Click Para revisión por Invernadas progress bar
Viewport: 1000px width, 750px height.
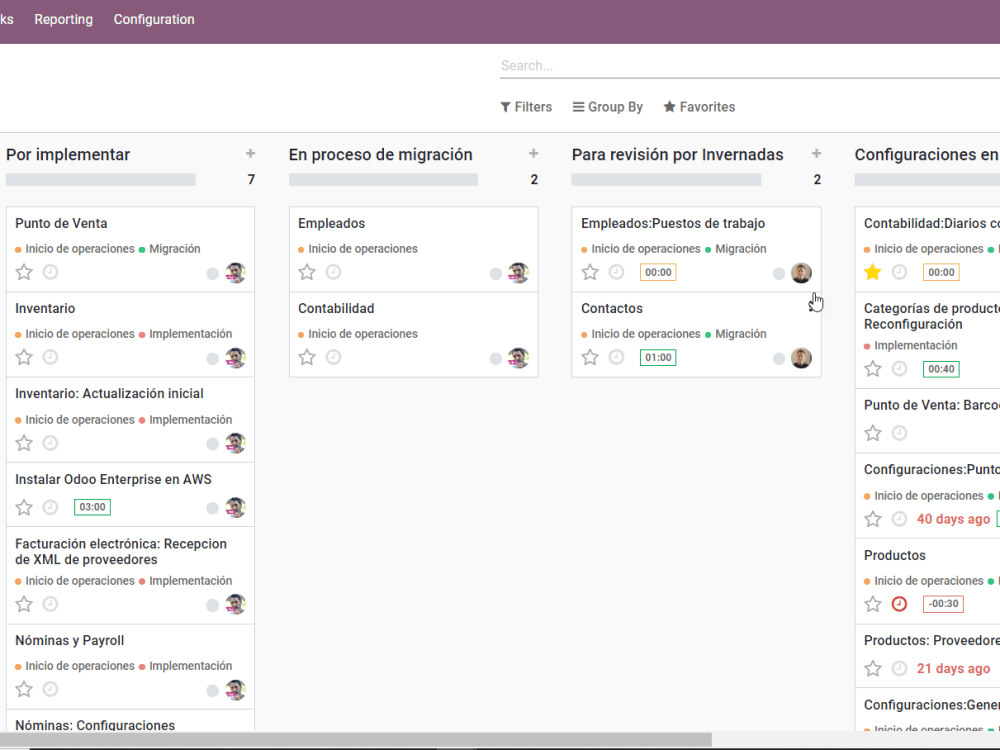pos(666,180)
